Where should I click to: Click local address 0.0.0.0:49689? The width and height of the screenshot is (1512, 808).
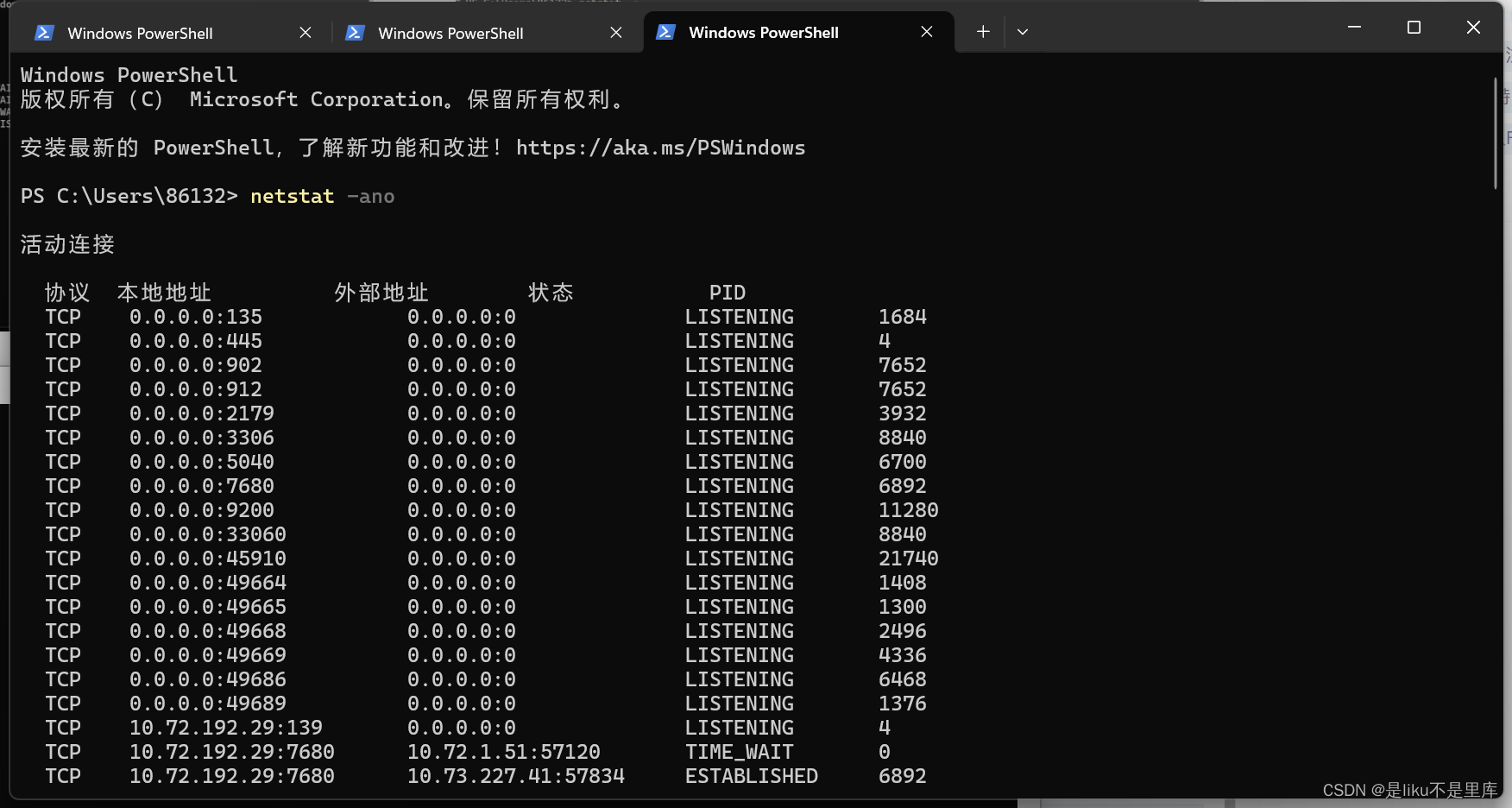pyautogui.click(x=208, y=704)
